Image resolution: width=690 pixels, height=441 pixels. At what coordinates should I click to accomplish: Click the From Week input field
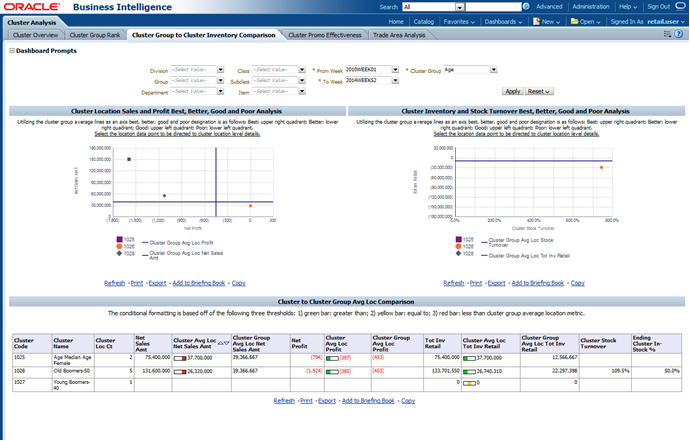[x=368, y=70]
